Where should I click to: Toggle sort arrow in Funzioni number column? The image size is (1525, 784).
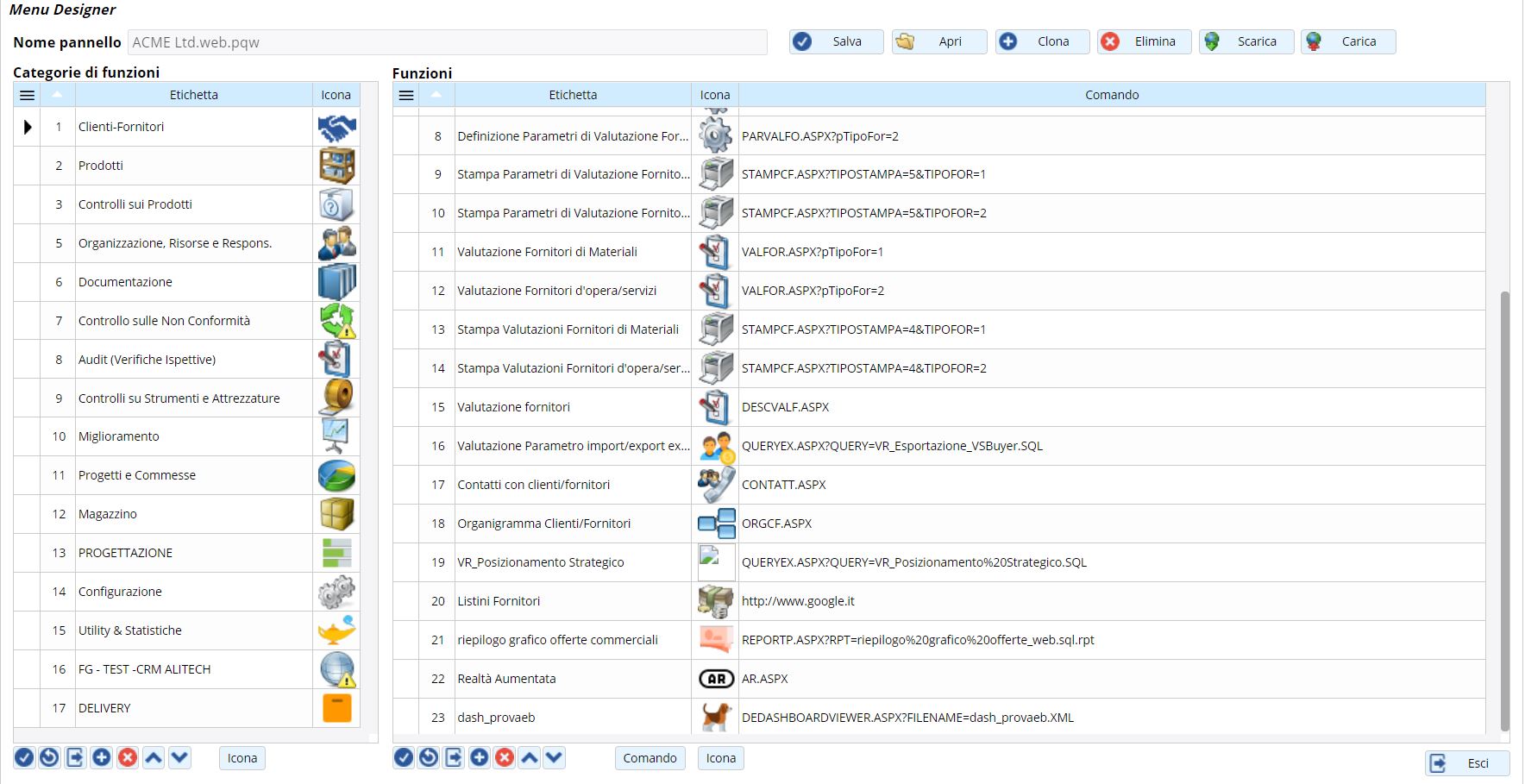tap(436, 95)
